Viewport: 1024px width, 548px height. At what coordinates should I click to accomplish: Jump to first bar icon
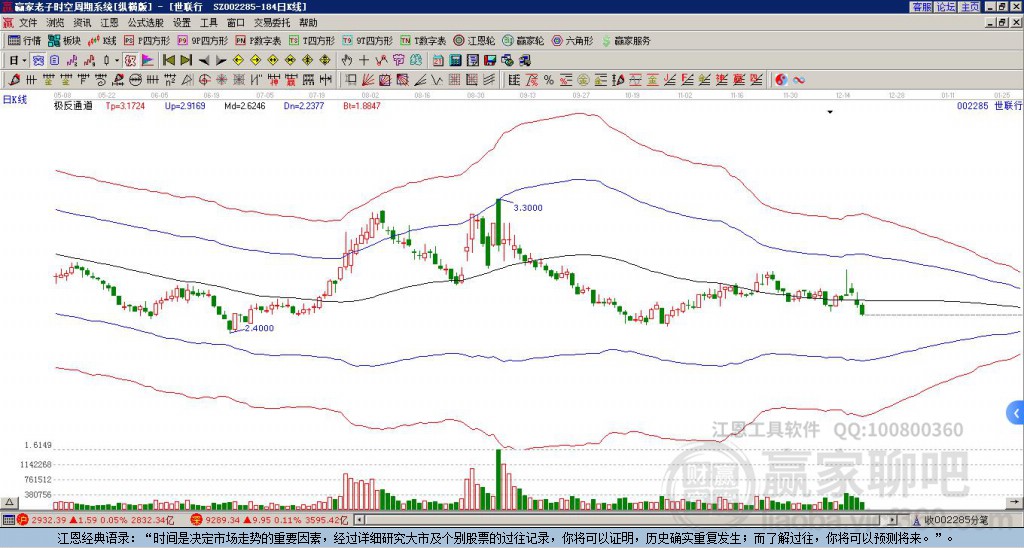coord(168,61)
